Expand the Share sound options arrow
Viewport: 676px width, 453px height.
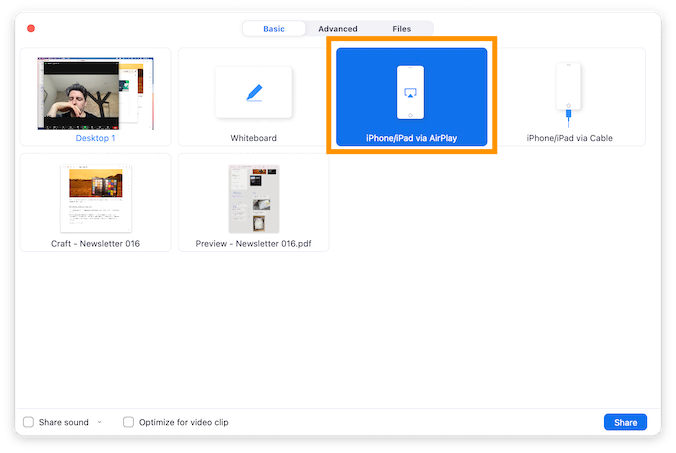coord(99,423)
